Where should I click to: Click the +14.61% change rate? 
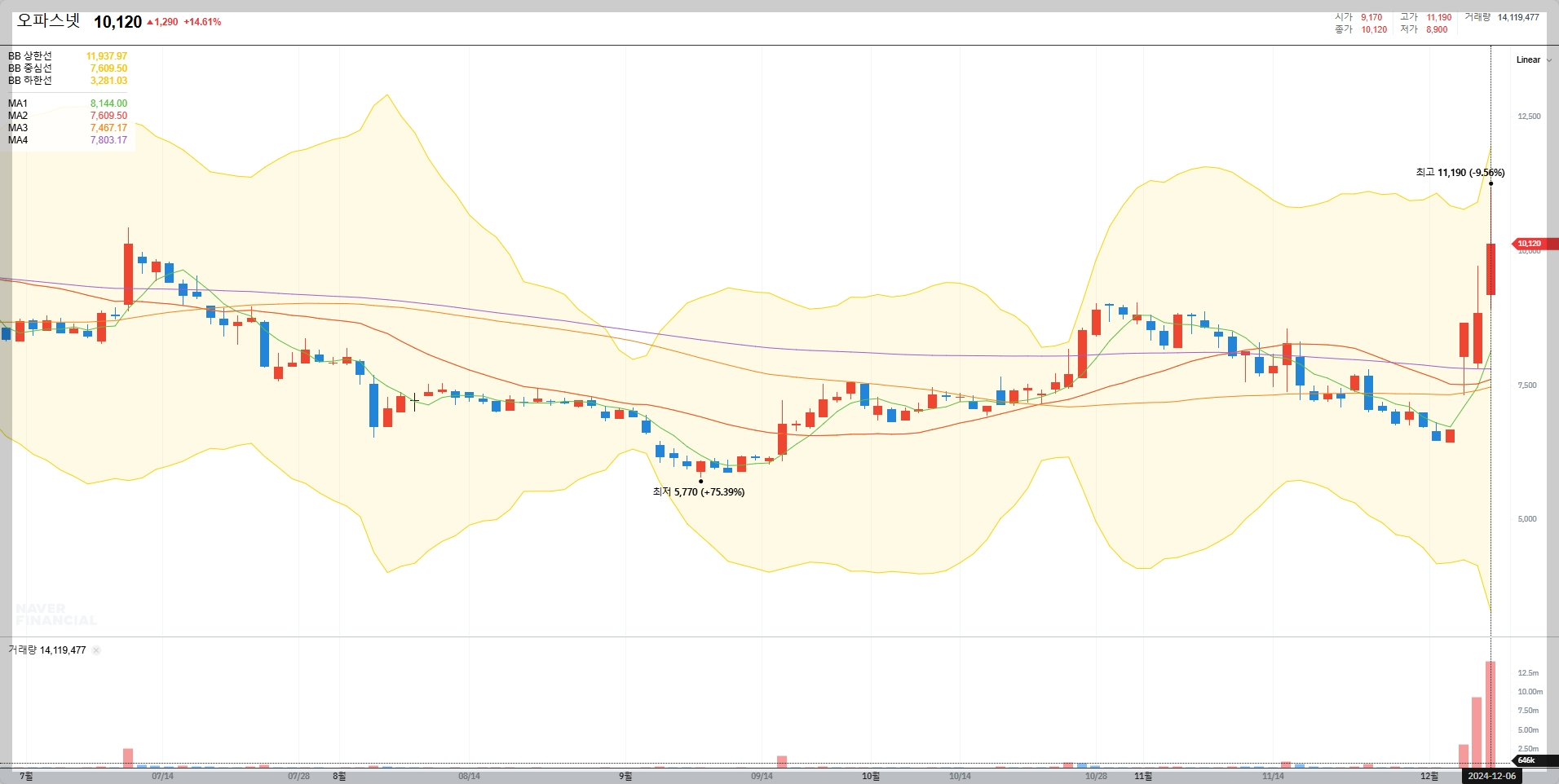[x=202, y=22]
